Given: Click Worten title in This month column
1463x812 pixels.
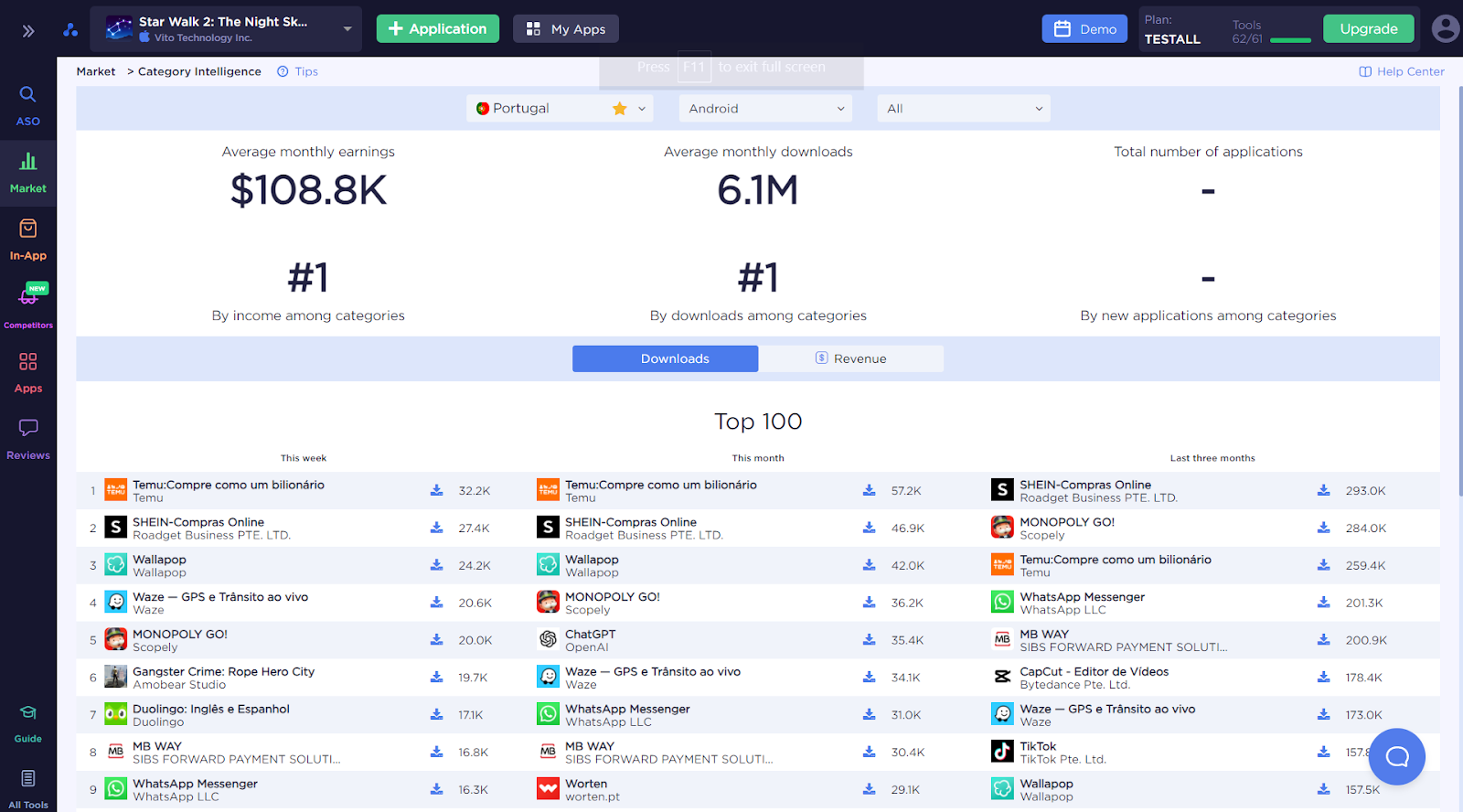Looking at the screenshot, I should (x=586, y=784).
